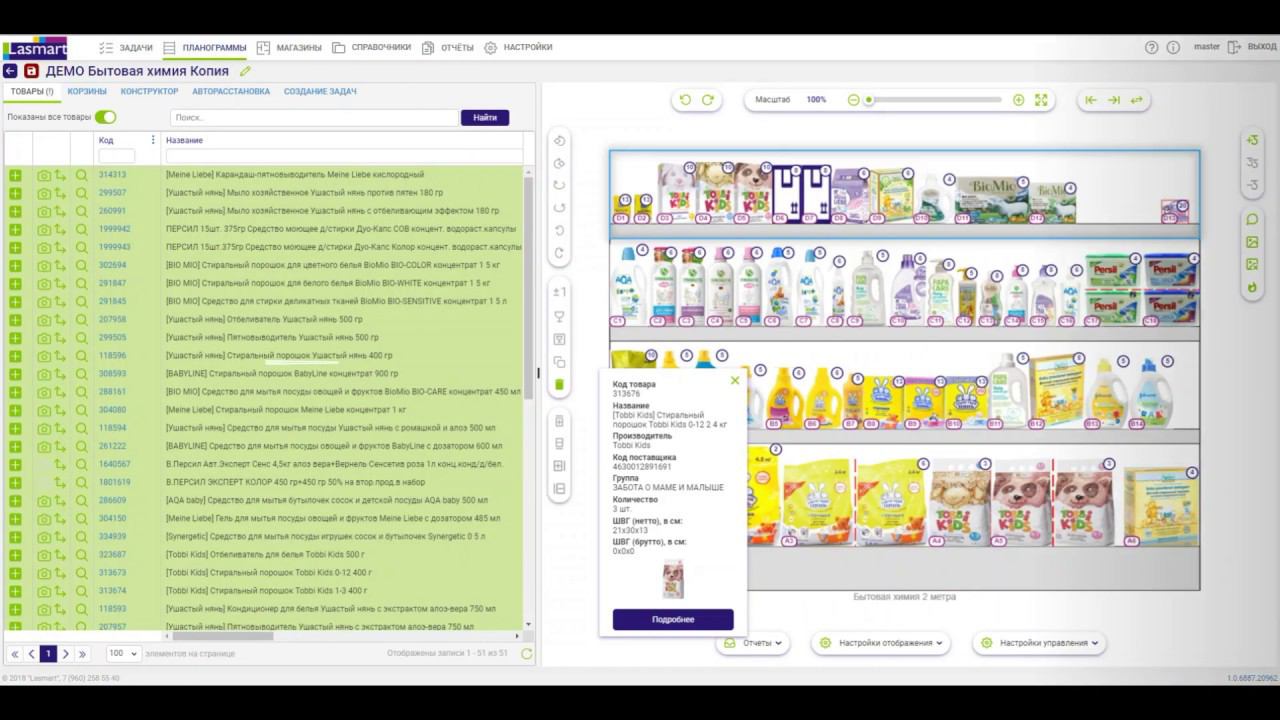Redo the planogram action in top toolbar

(708, 100)
